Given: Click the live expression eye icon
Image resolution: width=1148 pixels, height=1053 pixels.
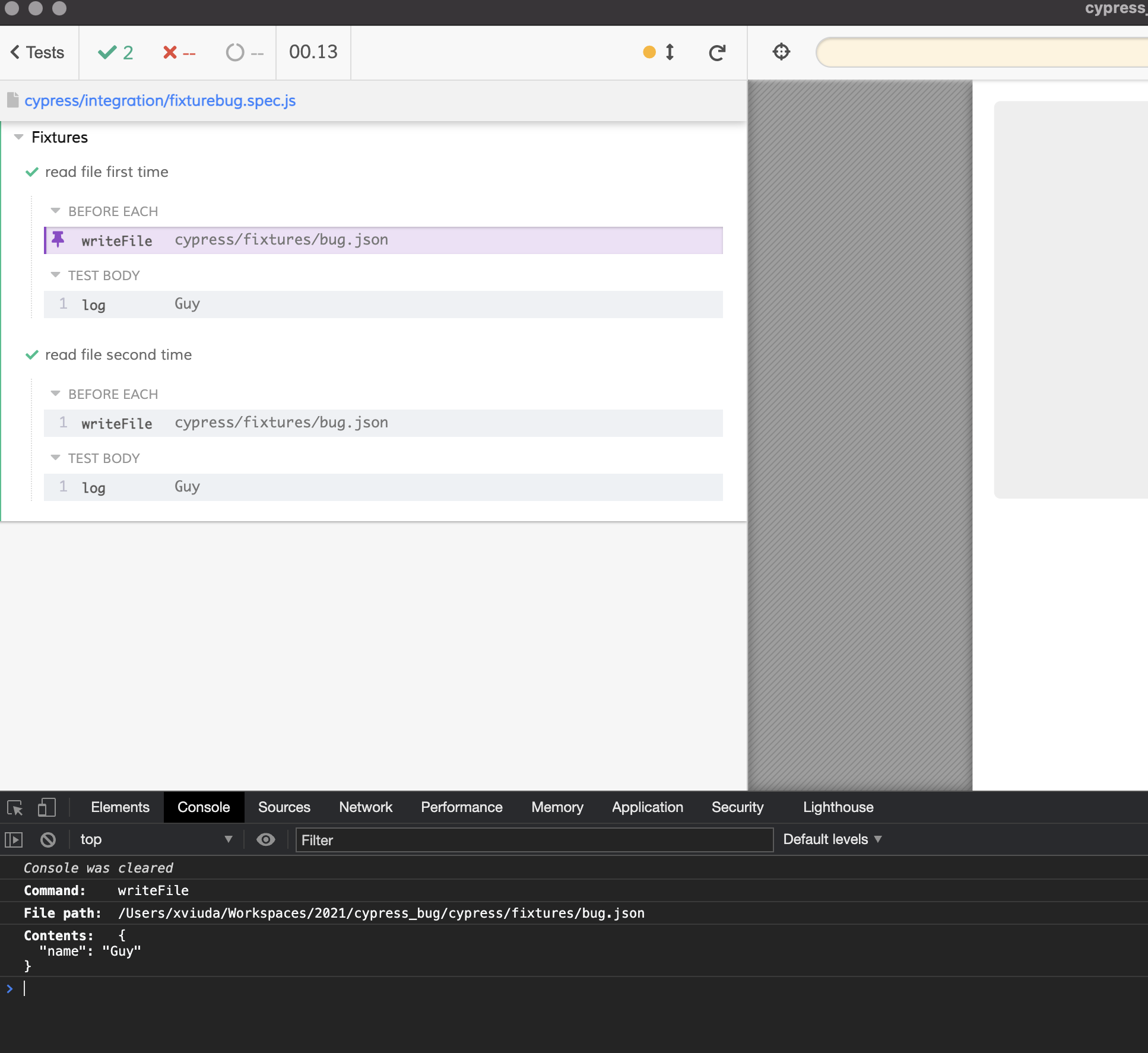Looking at the screenshot, I should (x=265, y=839).
